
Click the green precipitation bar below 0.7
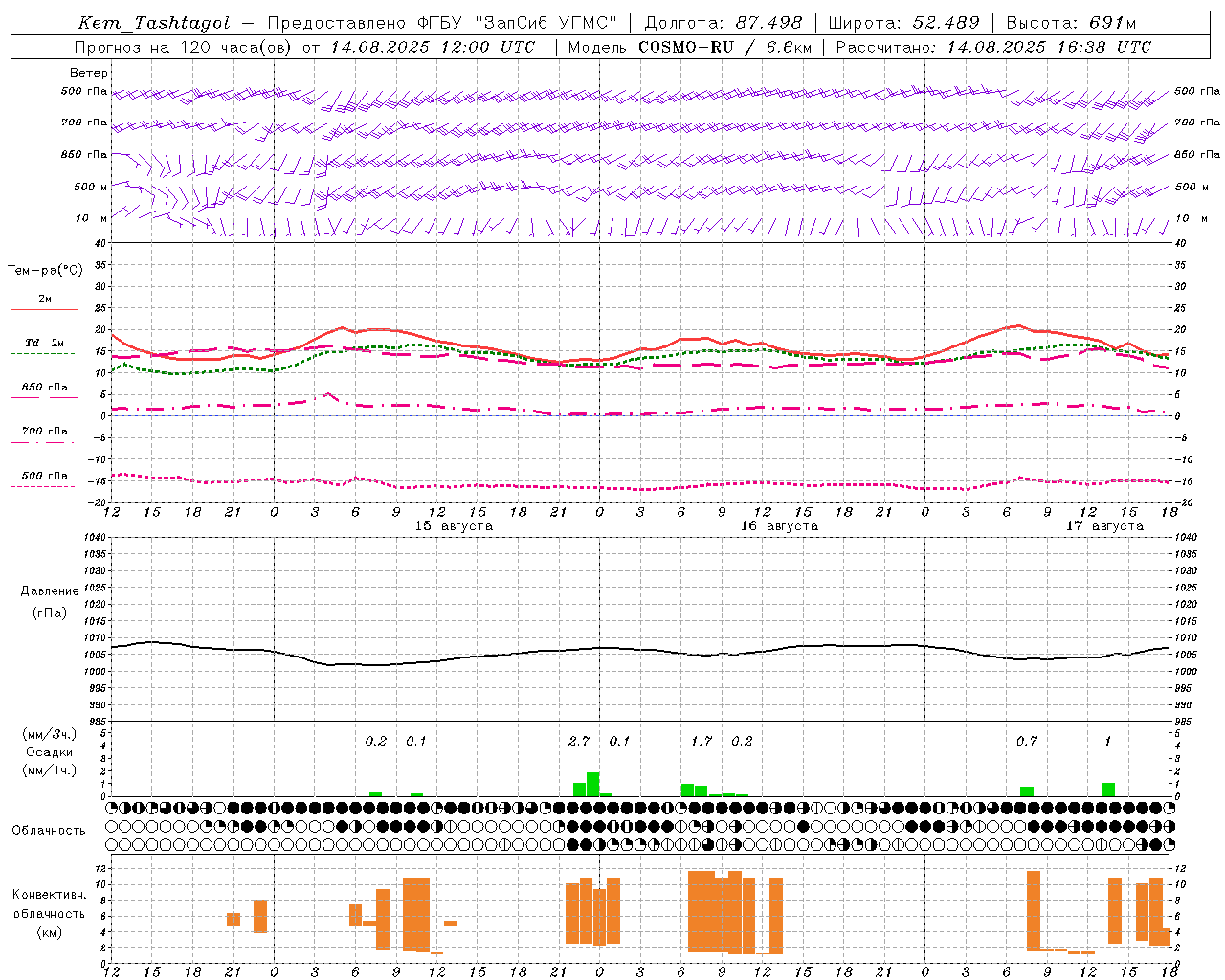coord(1027,791)
